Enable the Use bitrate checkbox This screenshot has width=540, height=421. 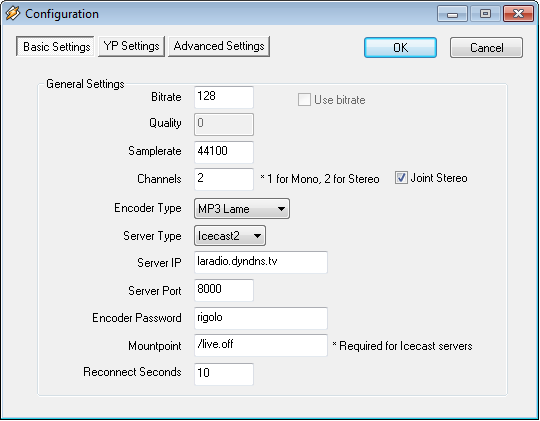point(304,100)
